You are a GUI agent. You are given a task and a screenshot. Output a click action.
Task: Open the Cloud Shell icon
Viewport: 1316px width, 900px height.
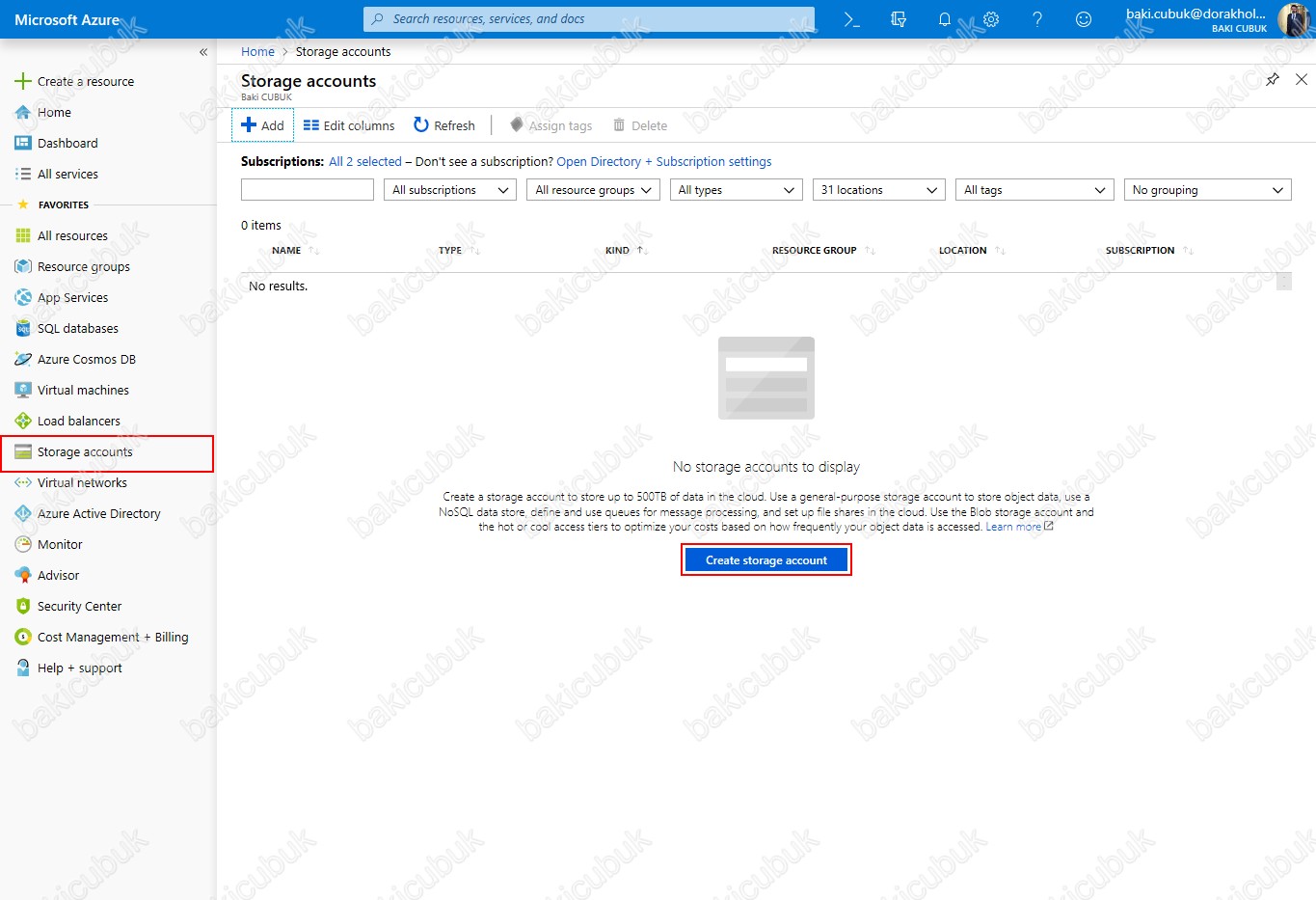851,19
